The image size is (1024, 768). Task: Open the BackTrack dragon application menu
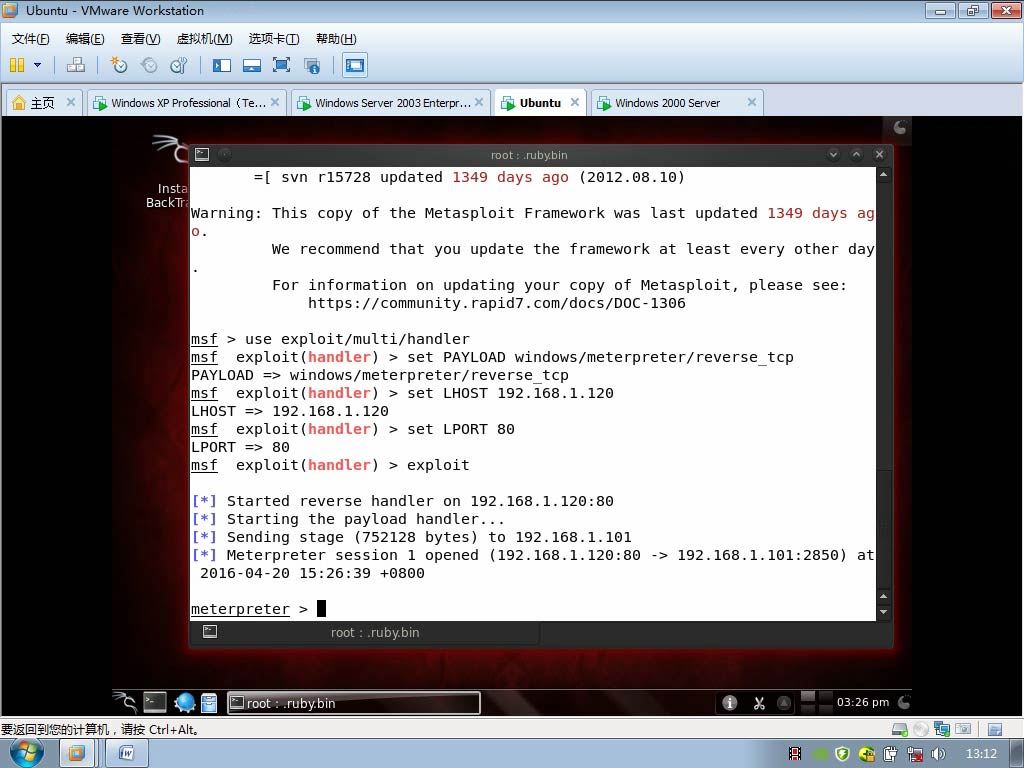[x=125, y=702]
